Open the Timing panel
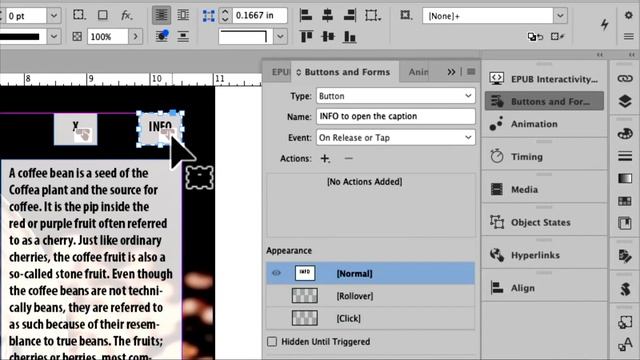640x360 pixels. (544, 156)
